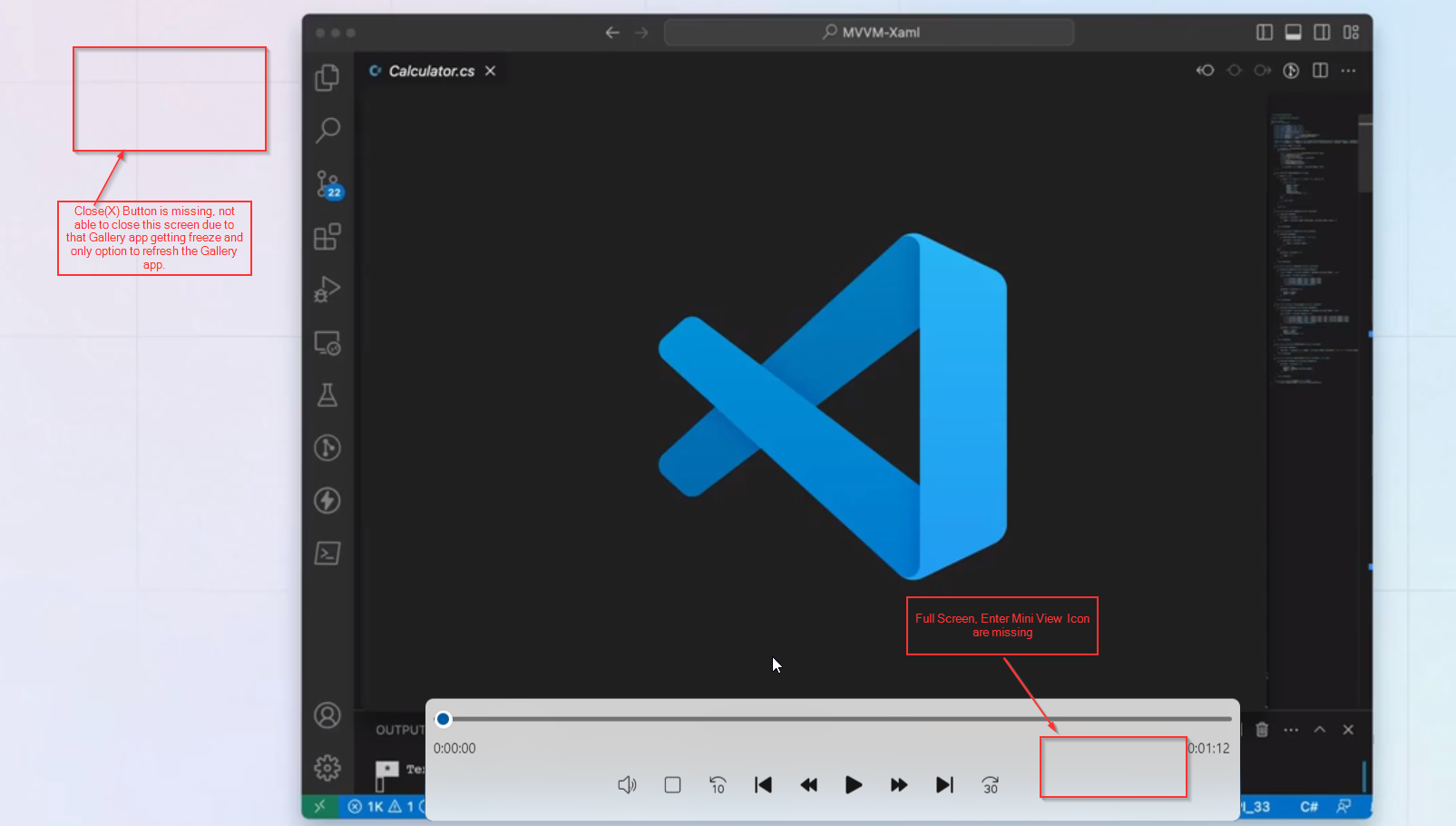This screenshot has height=826, width=1456.
Task: Maximize the panel with the chevron expander
Action: point(1319,729)
